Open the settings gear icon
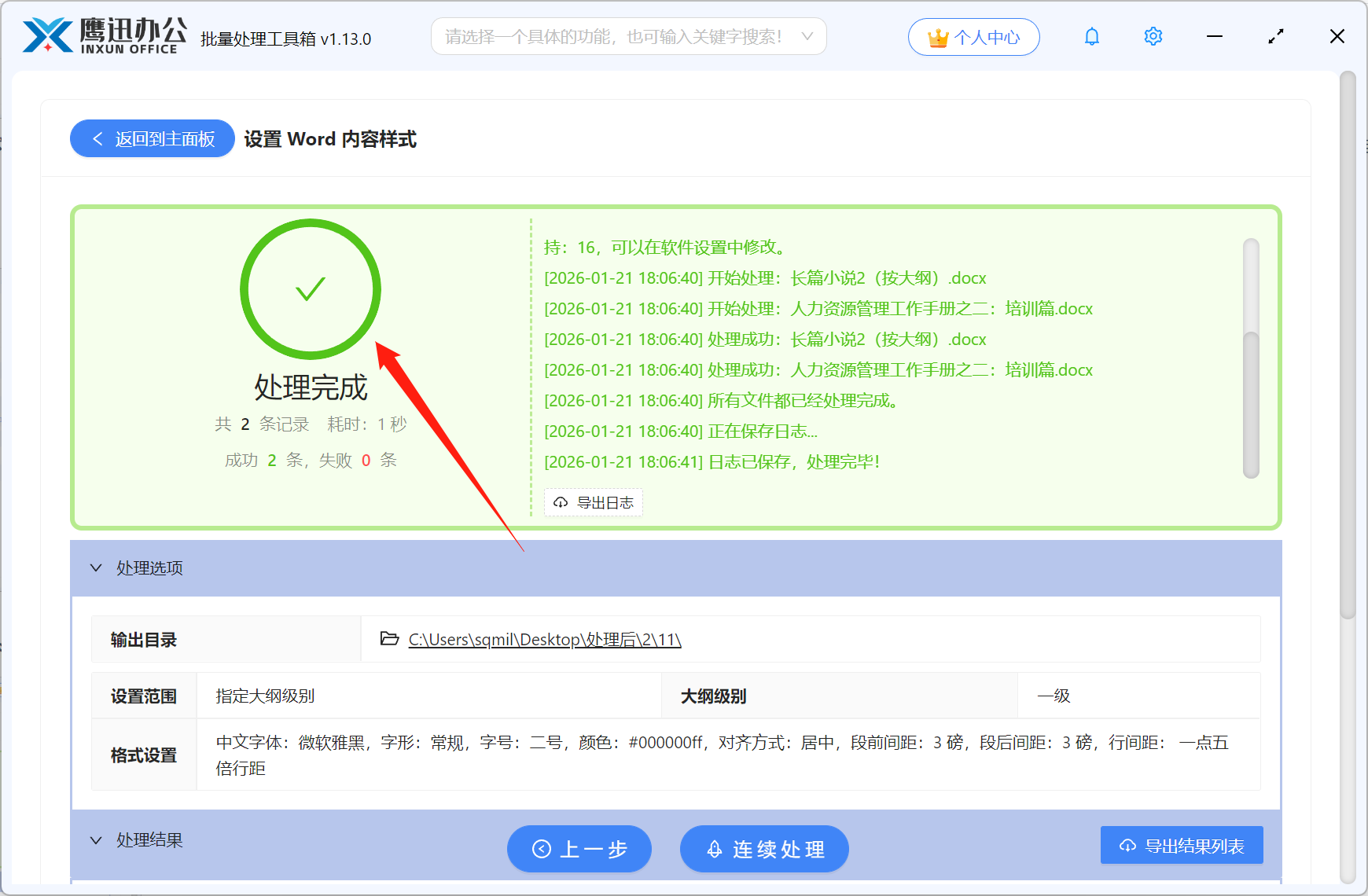Viewport: 1368px width, 896px height. point(1153,36)
